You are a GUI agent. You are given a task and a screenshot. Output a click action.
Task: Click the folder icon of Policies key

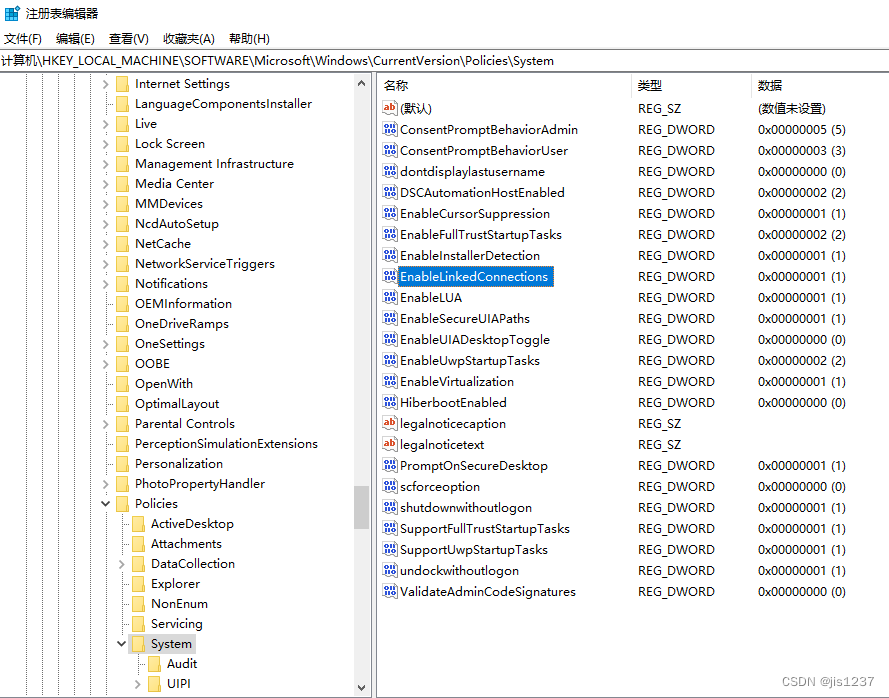click(x=122, y=504)
